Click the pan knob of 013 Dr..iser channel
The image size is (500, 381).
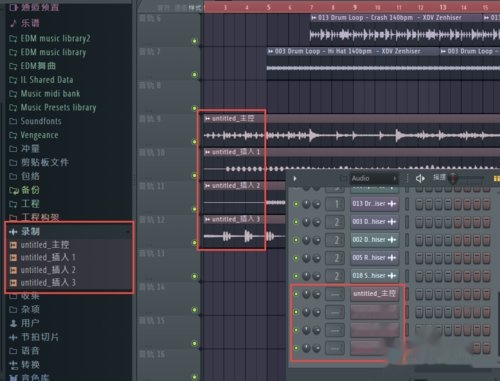point(306,204)
